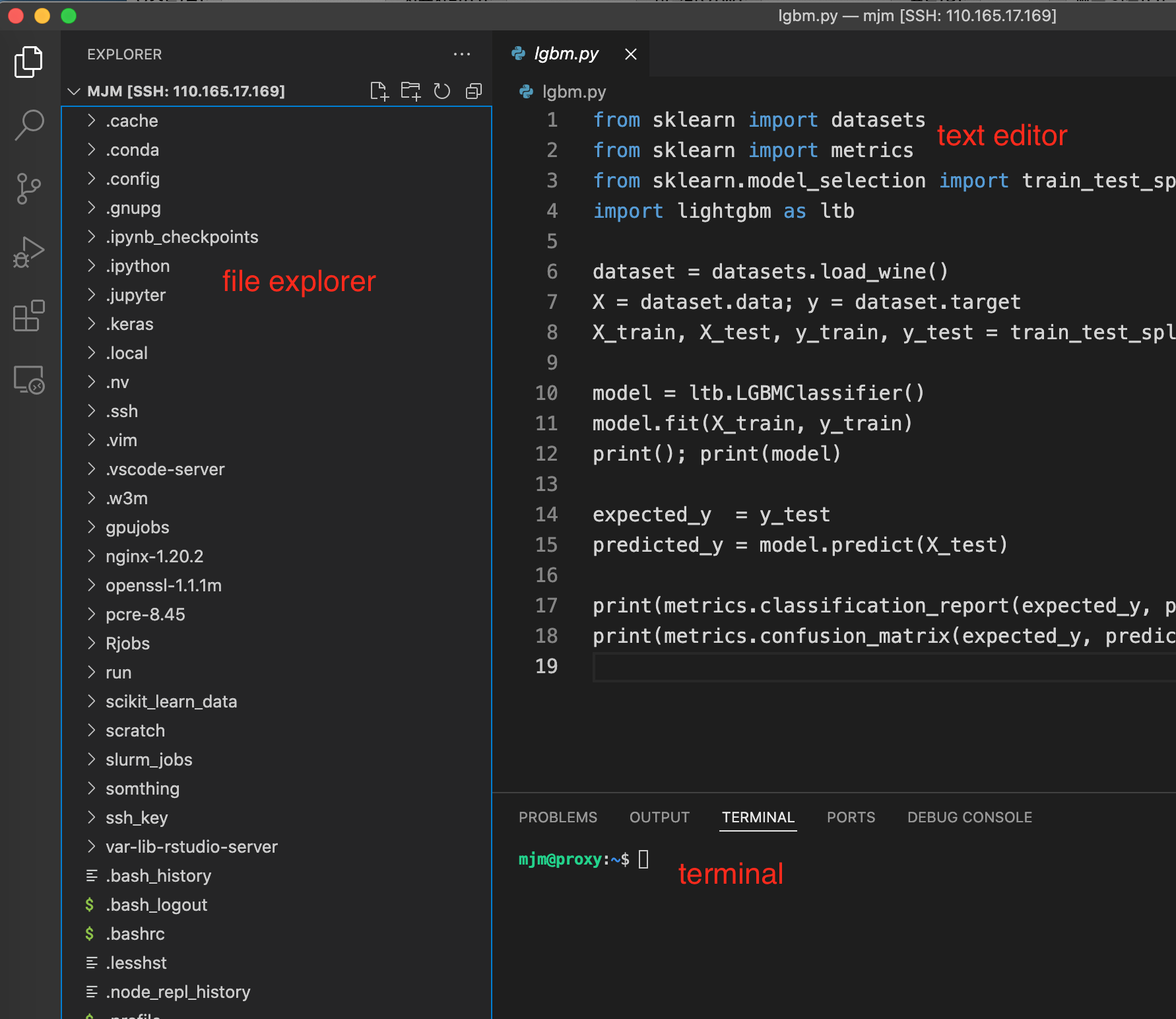
Task: Switch to the PORTS tab
Action: point(851,817)
